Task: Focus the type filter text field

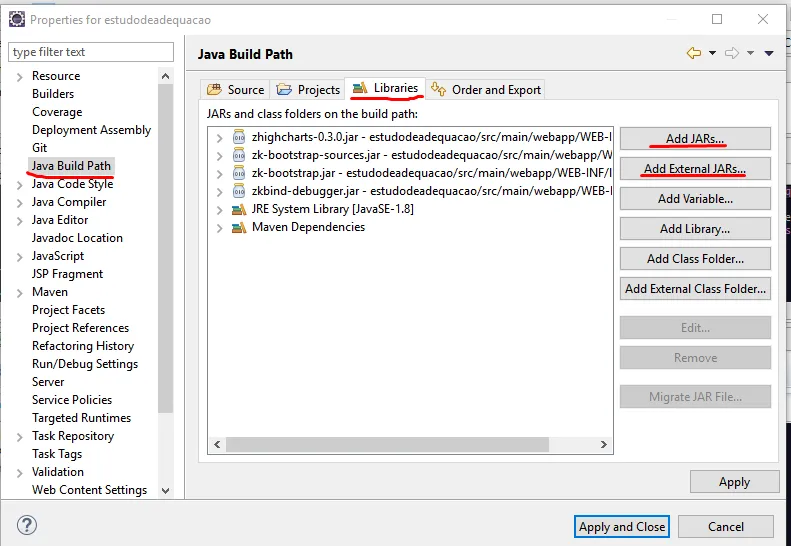Action: pos(91,52)
